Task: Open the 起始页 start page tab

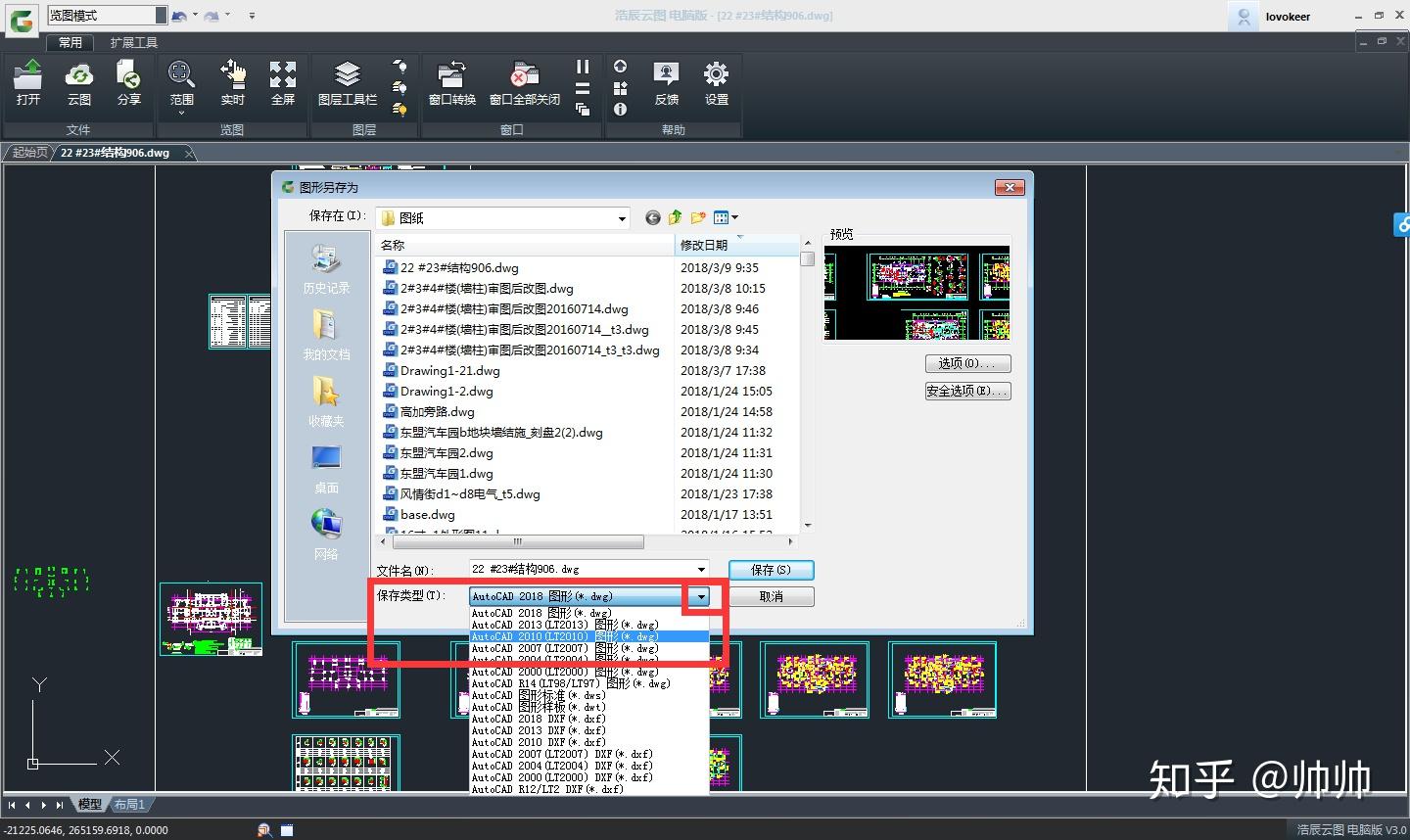Action: point(28,153)
